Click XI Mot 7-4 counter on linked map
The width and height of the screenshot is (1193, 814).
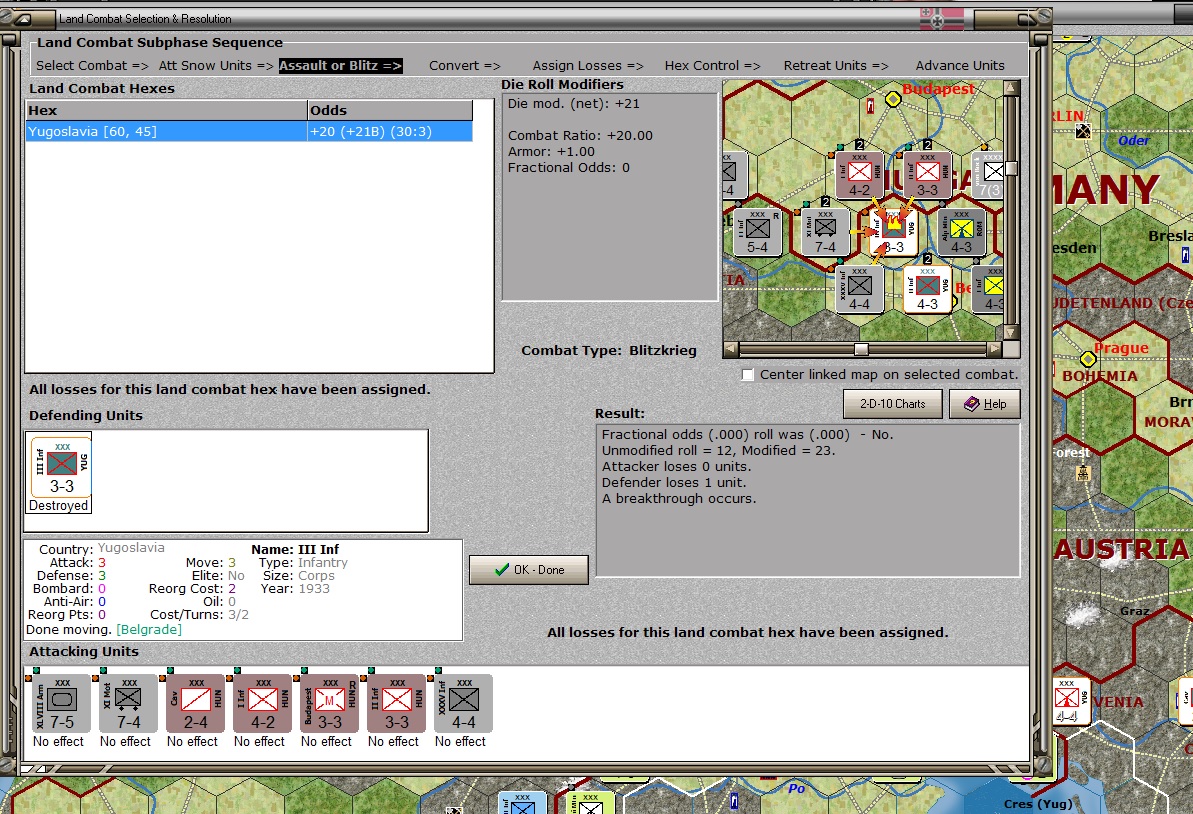(x=826, y=233)
